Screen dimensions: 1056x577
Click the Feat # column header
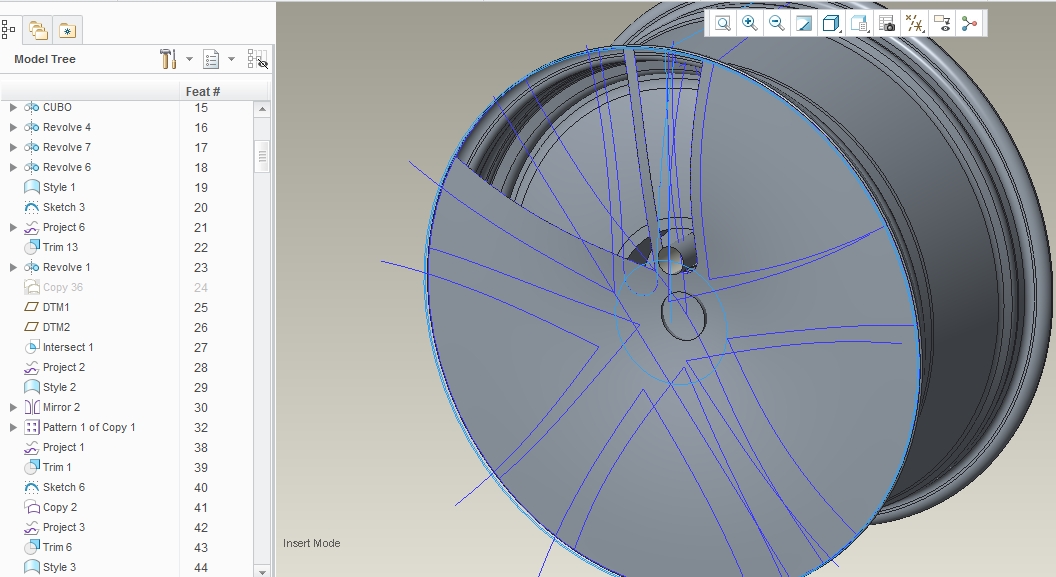(x=203, y=92)
